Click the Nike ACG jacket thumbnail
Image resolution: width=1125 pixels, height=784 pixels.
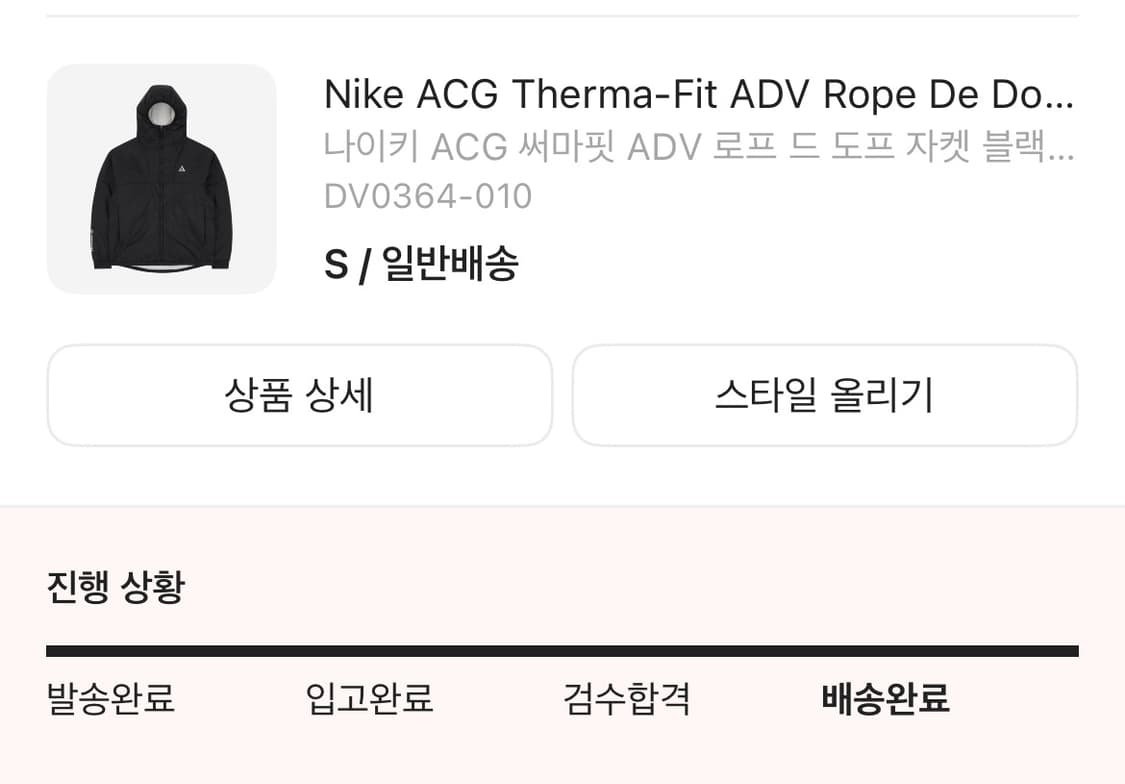point(161,180)
